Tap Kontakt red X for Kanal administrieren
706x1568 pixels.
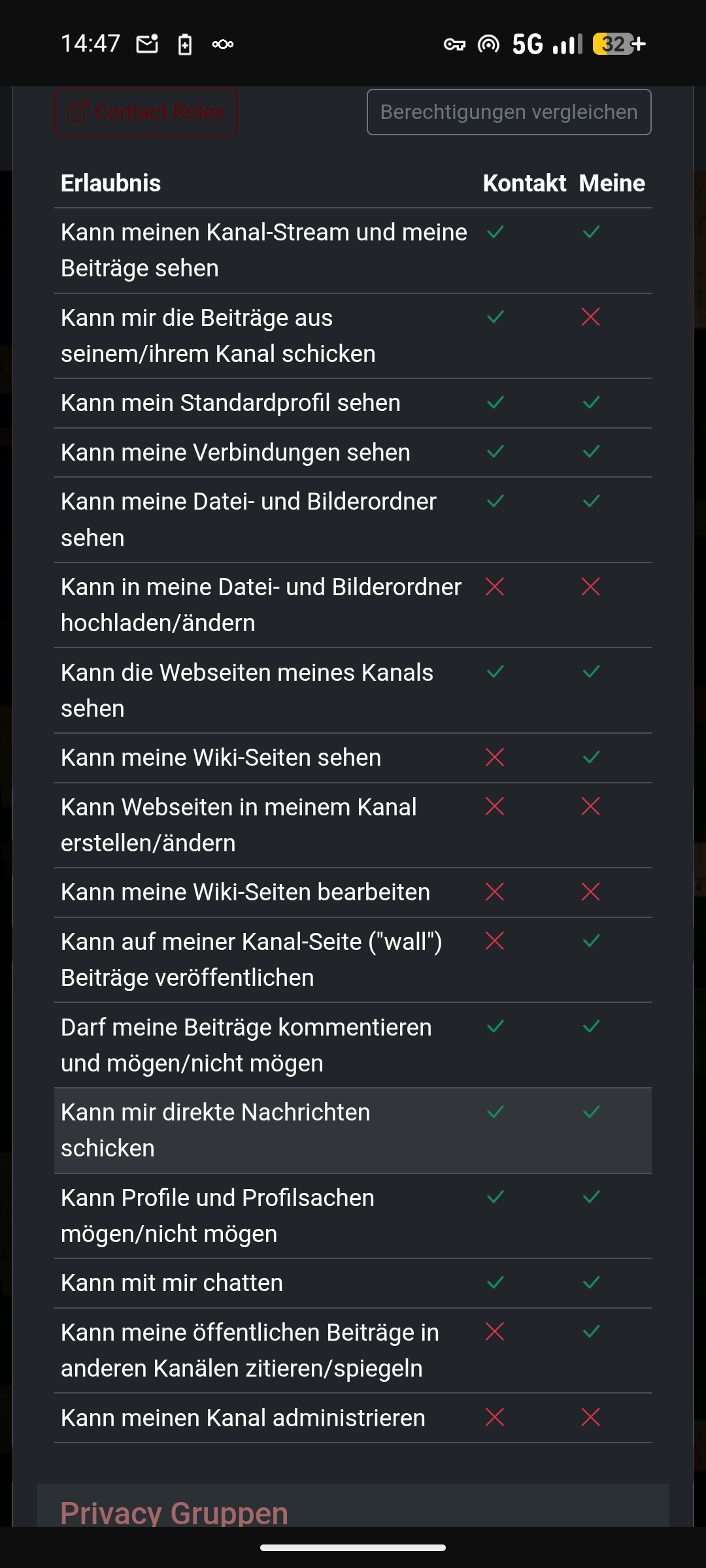click(495, 1418)
